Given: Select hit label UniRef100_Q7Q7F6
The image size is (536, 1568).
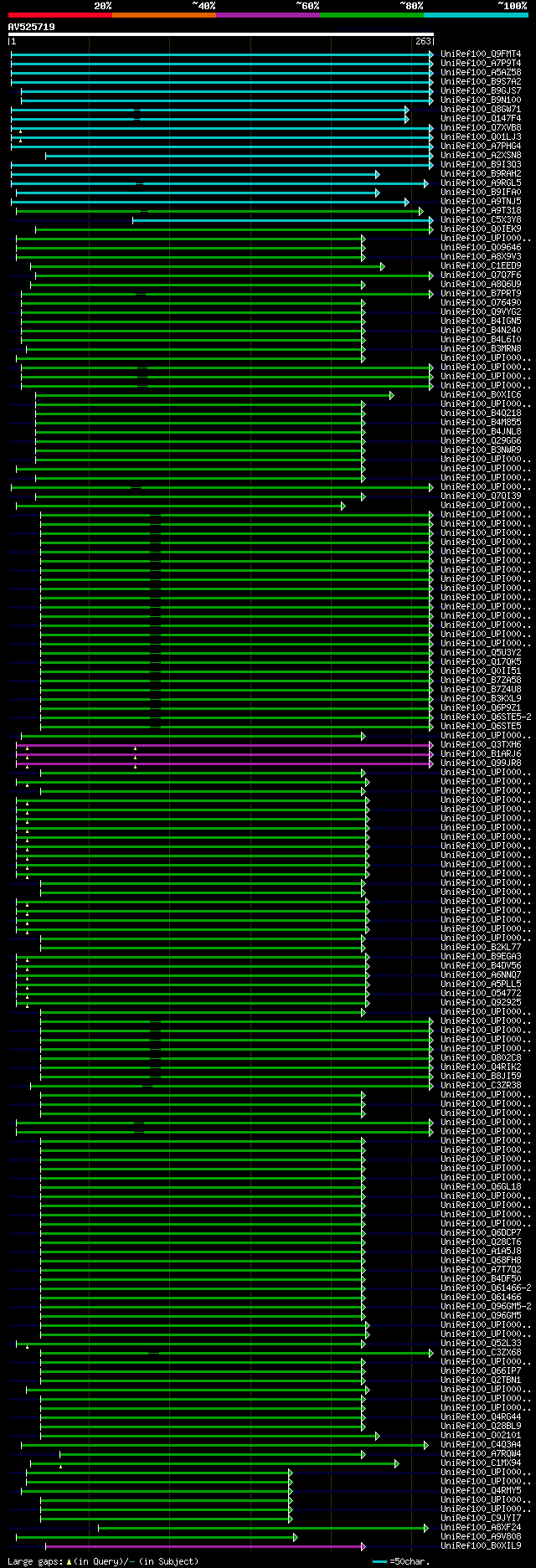Looking at the screenshot, I should [481, 275].
